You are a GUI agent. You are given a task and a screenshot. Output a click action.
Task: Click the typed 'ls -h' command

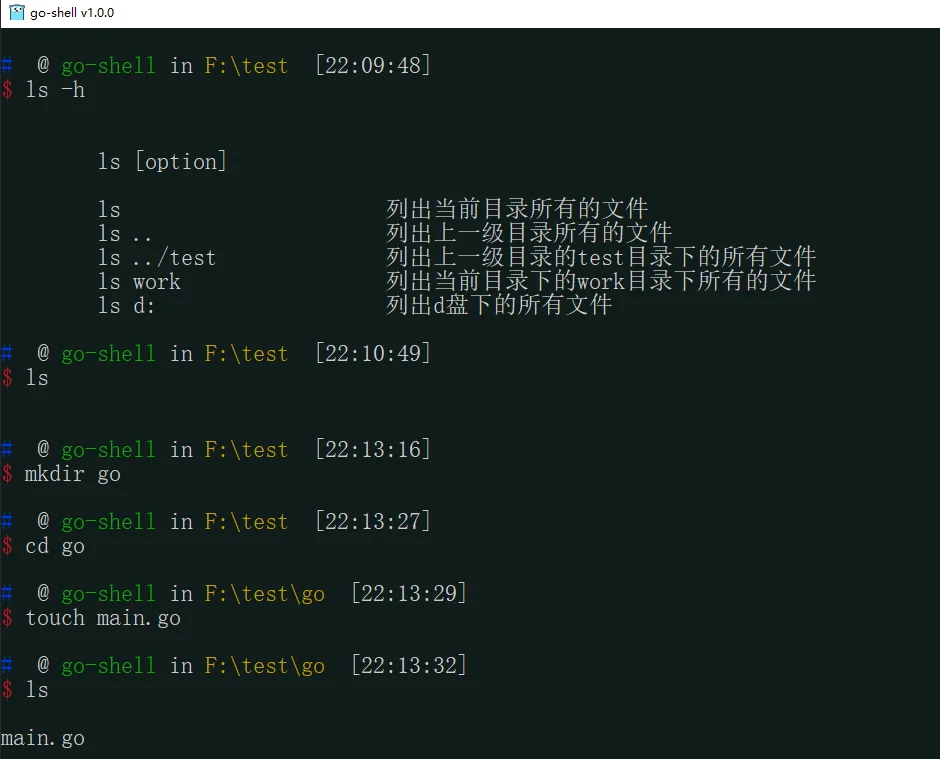coord(55,90)
